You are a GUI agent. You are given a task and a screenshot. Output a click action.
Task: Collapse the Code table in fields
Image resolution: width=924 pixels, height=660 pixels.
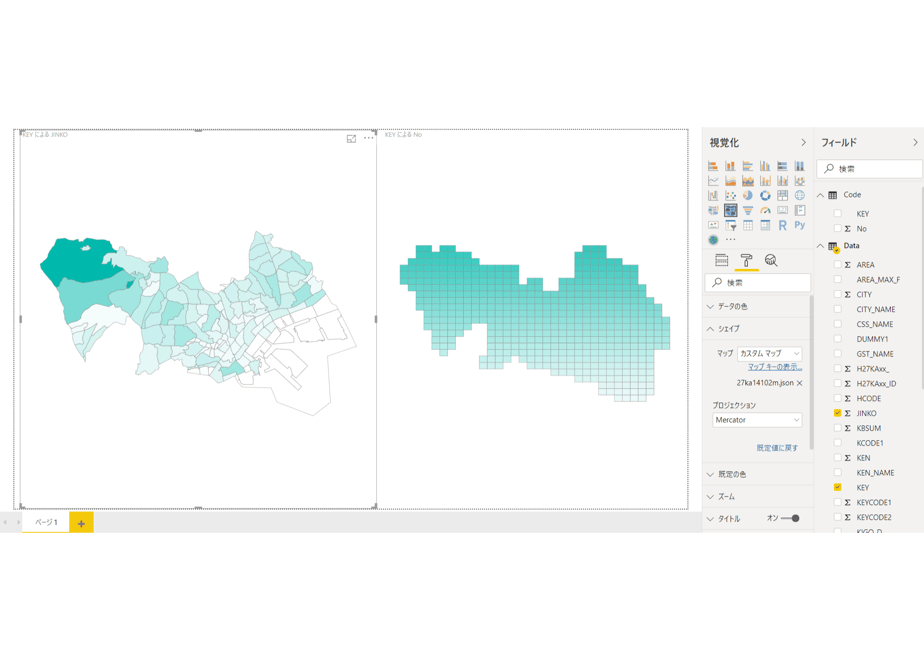(x=820, y=195)
